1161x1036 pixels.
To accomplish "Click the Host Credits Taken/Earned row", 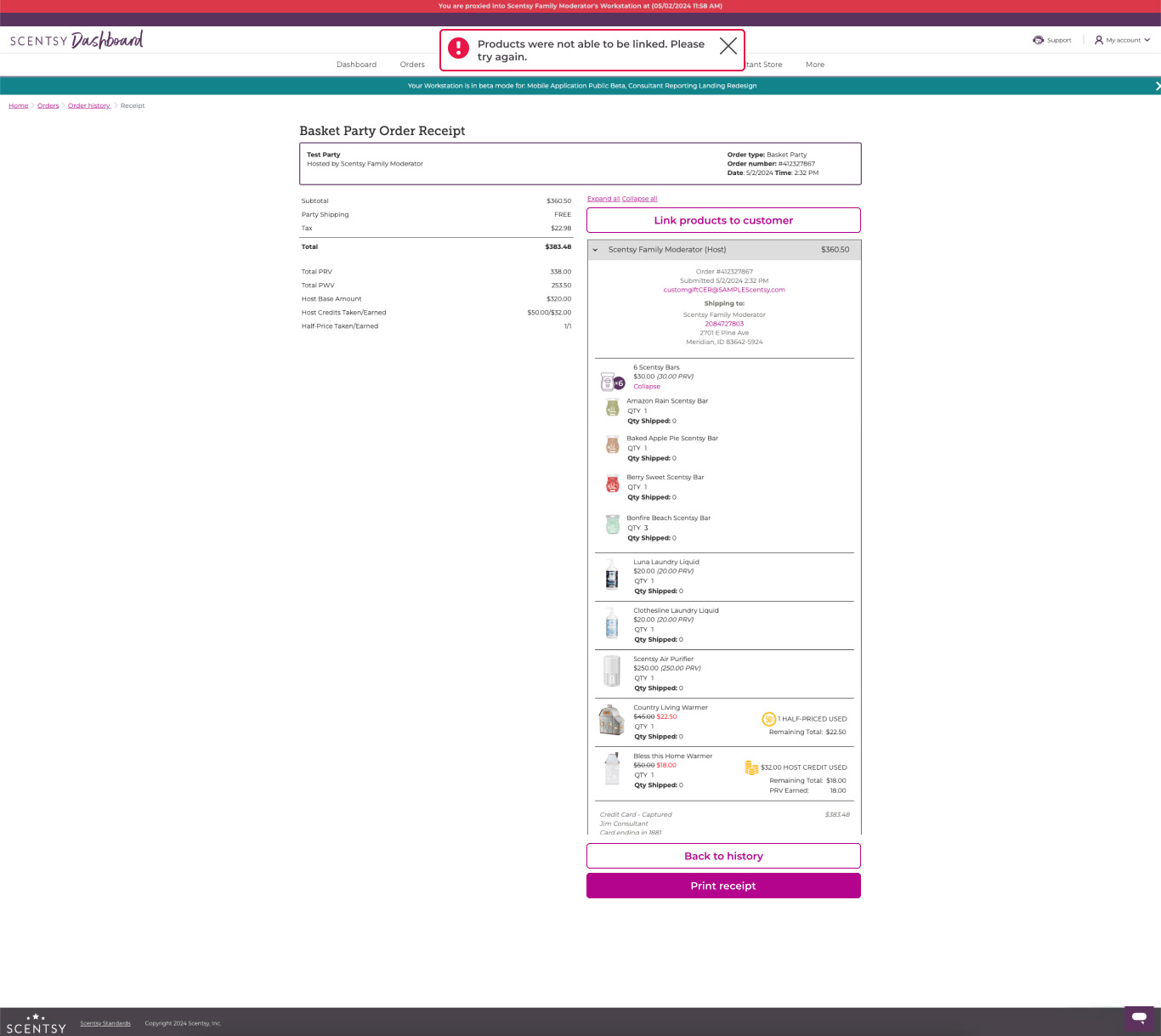I will point(436,313).
